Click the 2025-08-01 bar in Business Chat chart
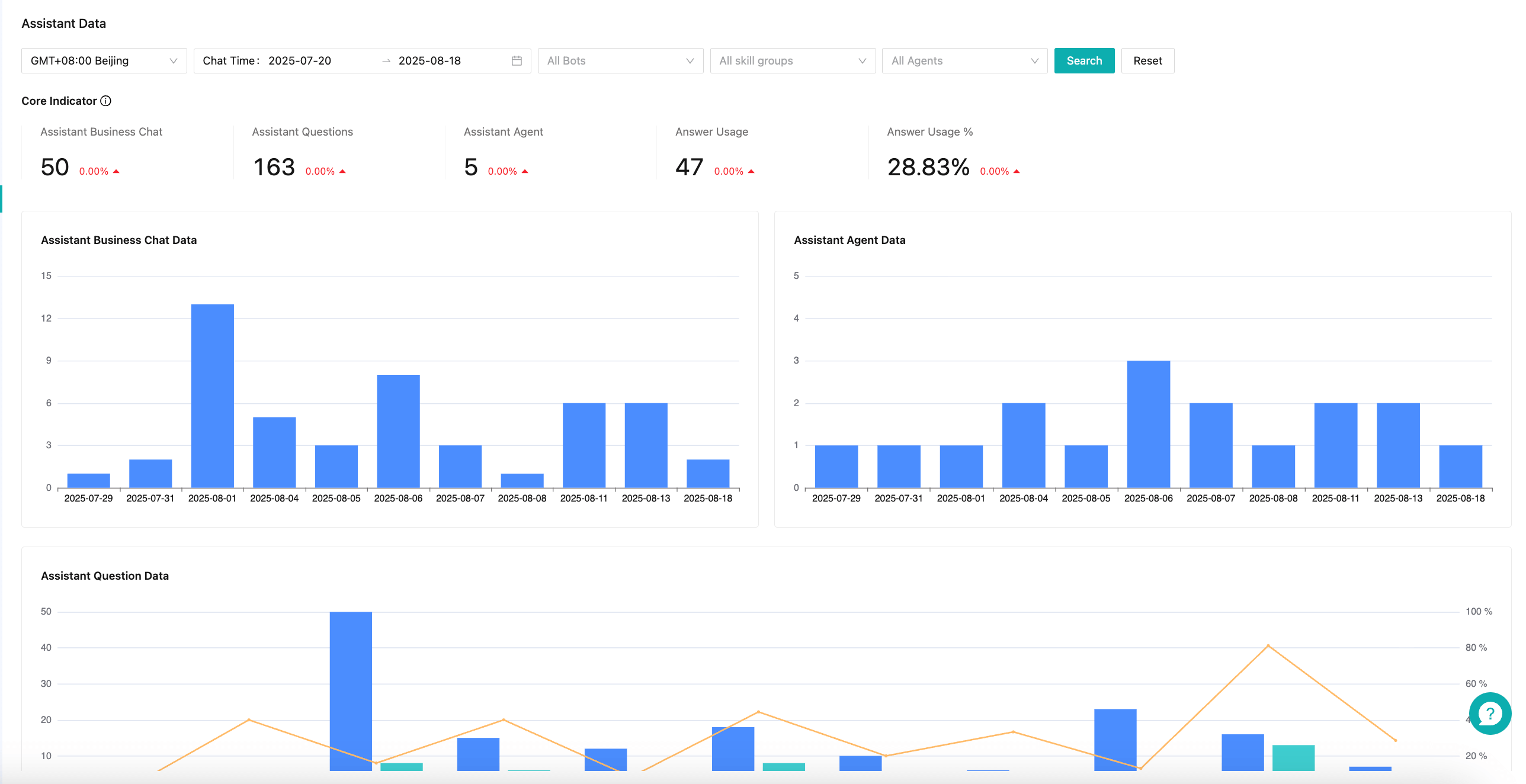The width and height of the screenshot is (1526, 784). 213,396
